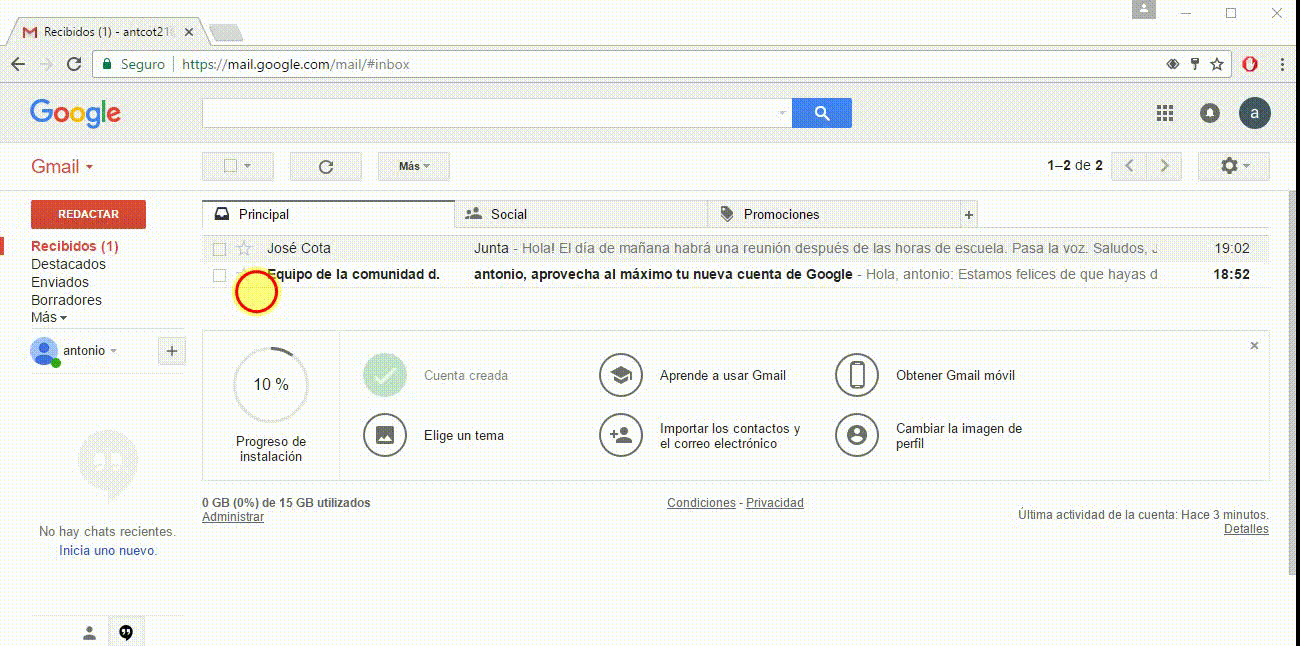Switch to the Promociones tab
This screenshot has height=646, width=1300.
pos(834,214)
